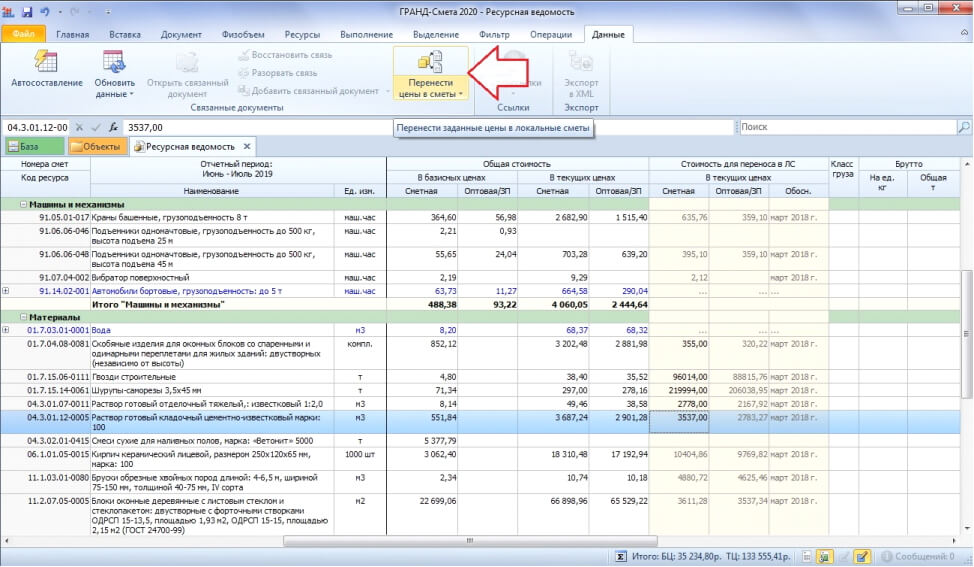Close the Ресурсная ведомость tab
Screen dimensions: 974x567
click(x=247, y=147)
